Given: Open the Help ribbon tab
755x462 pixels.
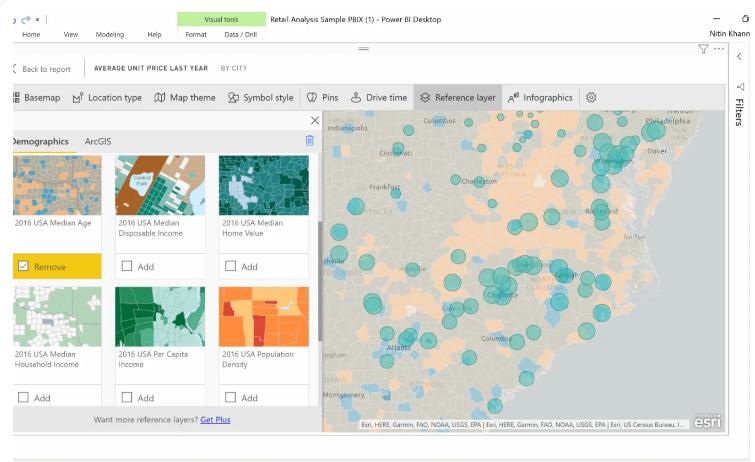Looking at the screenshot, I should (154, 35).
